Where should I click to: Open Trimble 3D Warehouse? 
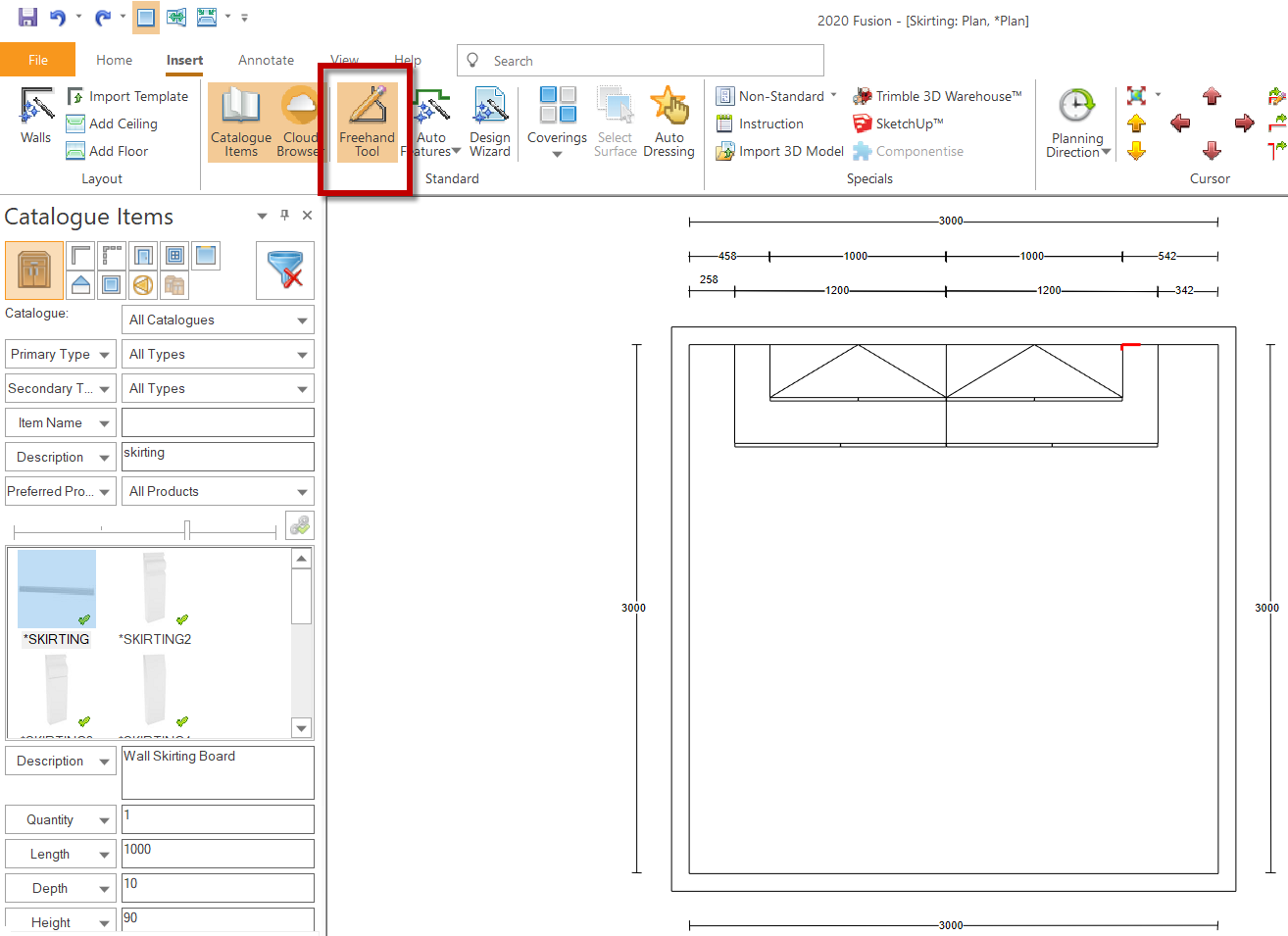938,96
